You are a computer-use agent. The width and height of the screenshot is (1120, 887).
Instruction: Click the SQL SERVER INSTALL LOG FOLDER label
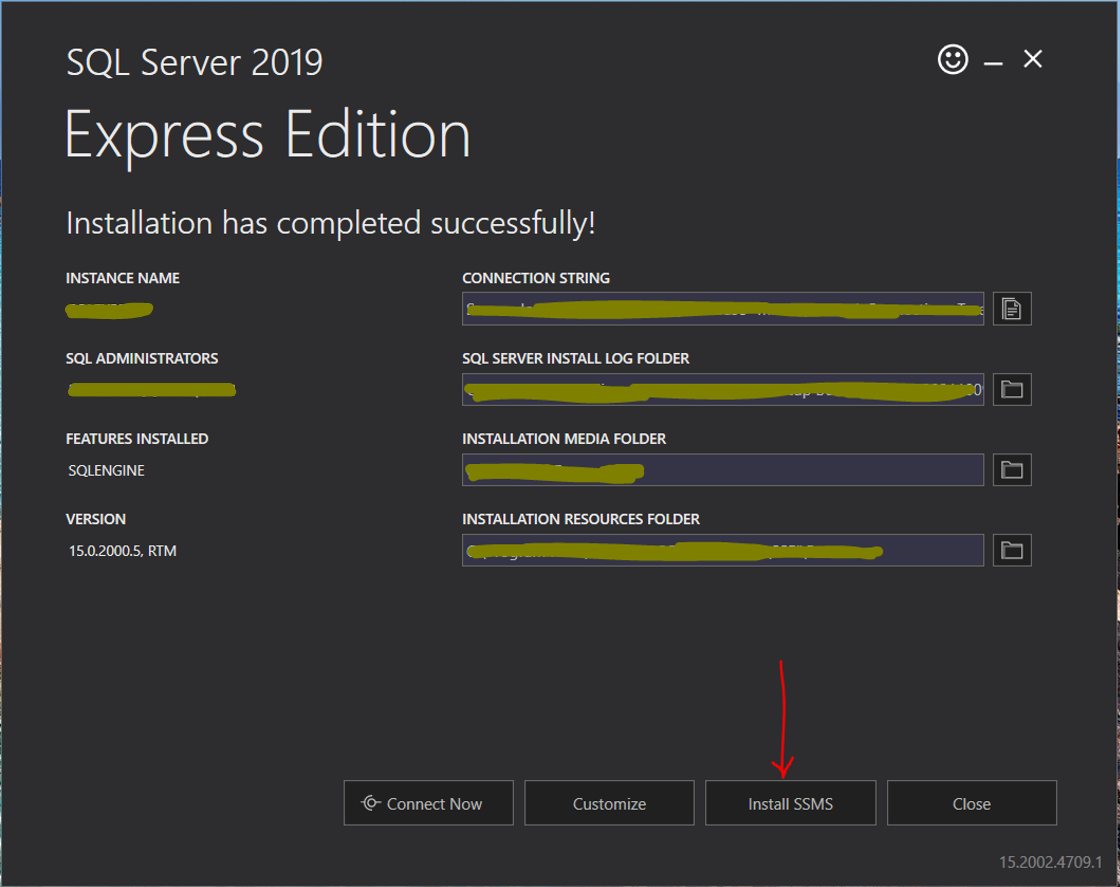[x=576, y=359]
